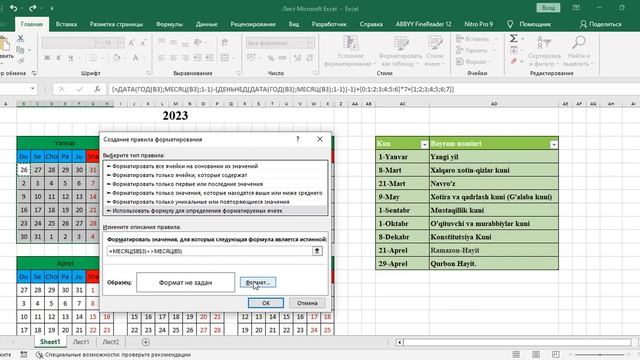Open the Kun column filter dropdown
640x360 pixels.
[424, 144]
